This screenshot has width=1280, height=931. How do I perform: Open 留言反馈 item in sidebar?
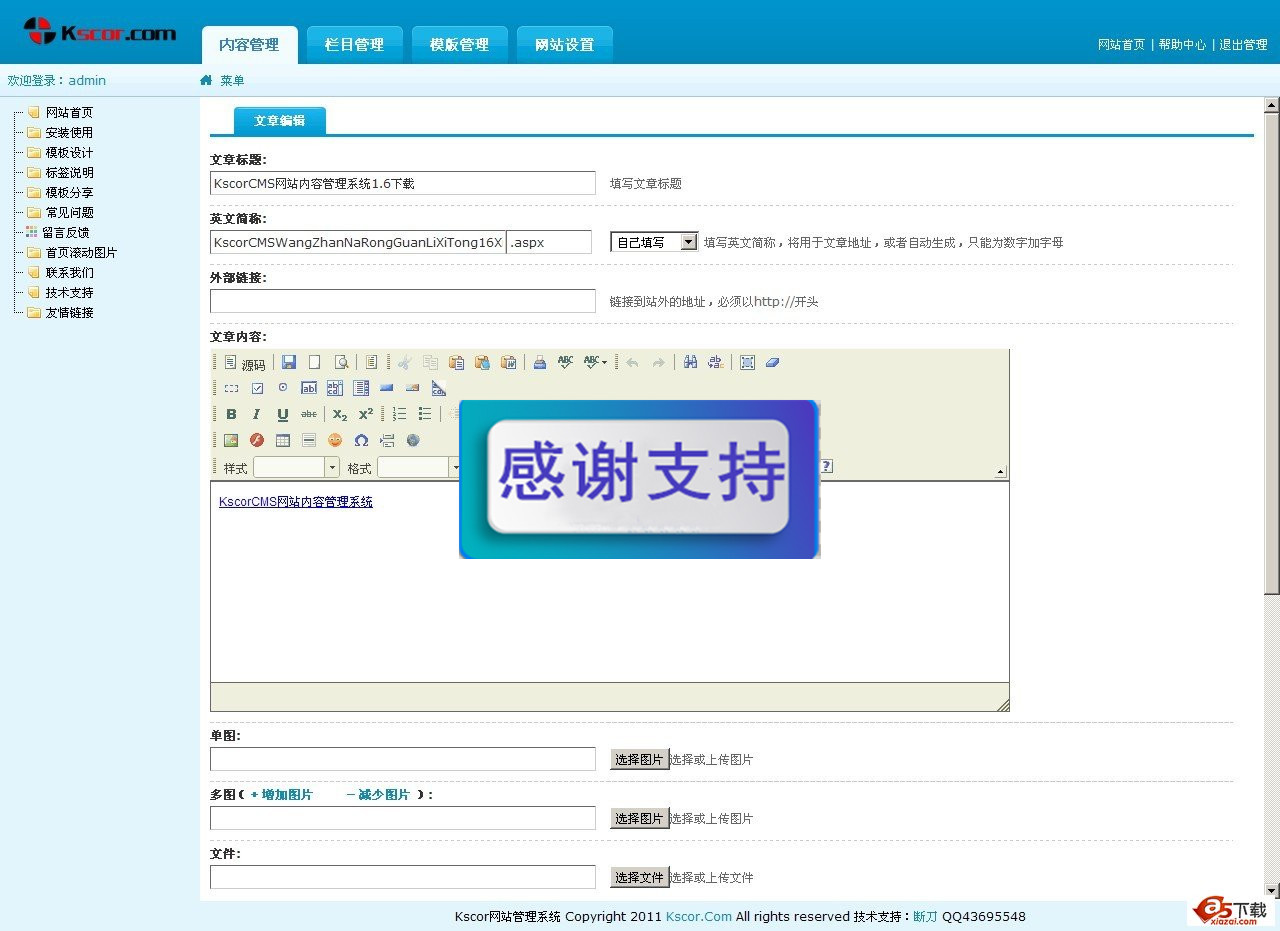pyautogui.click(x=65, y=232)
